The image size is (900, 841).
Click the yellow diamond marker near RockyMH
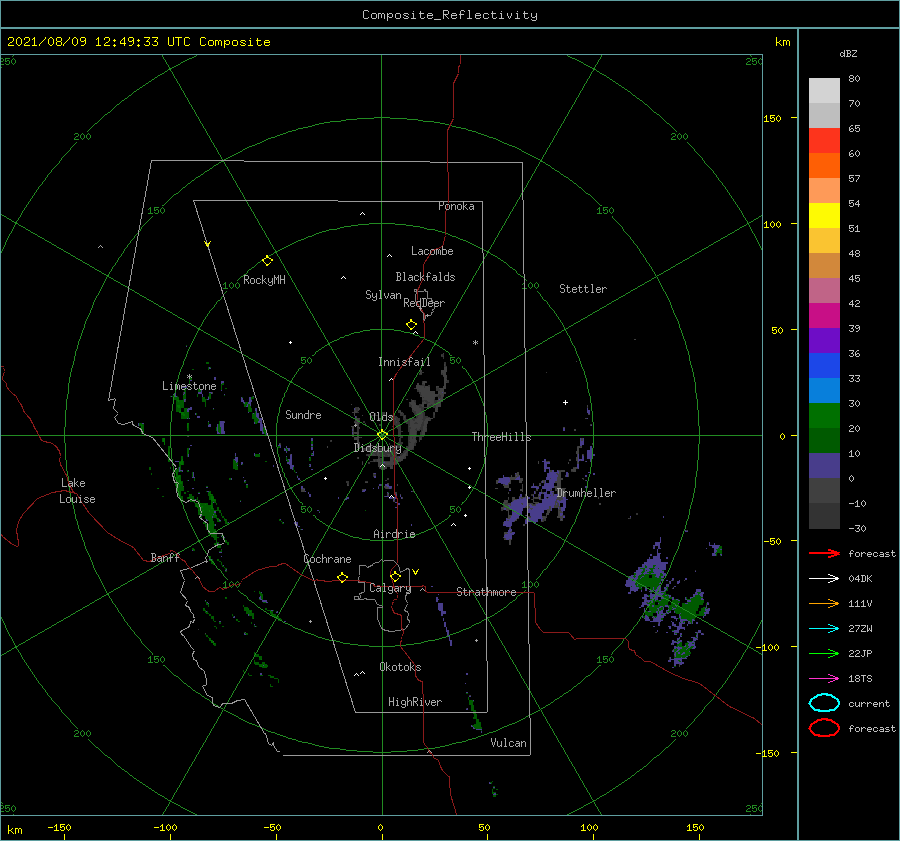coord(267,261)
